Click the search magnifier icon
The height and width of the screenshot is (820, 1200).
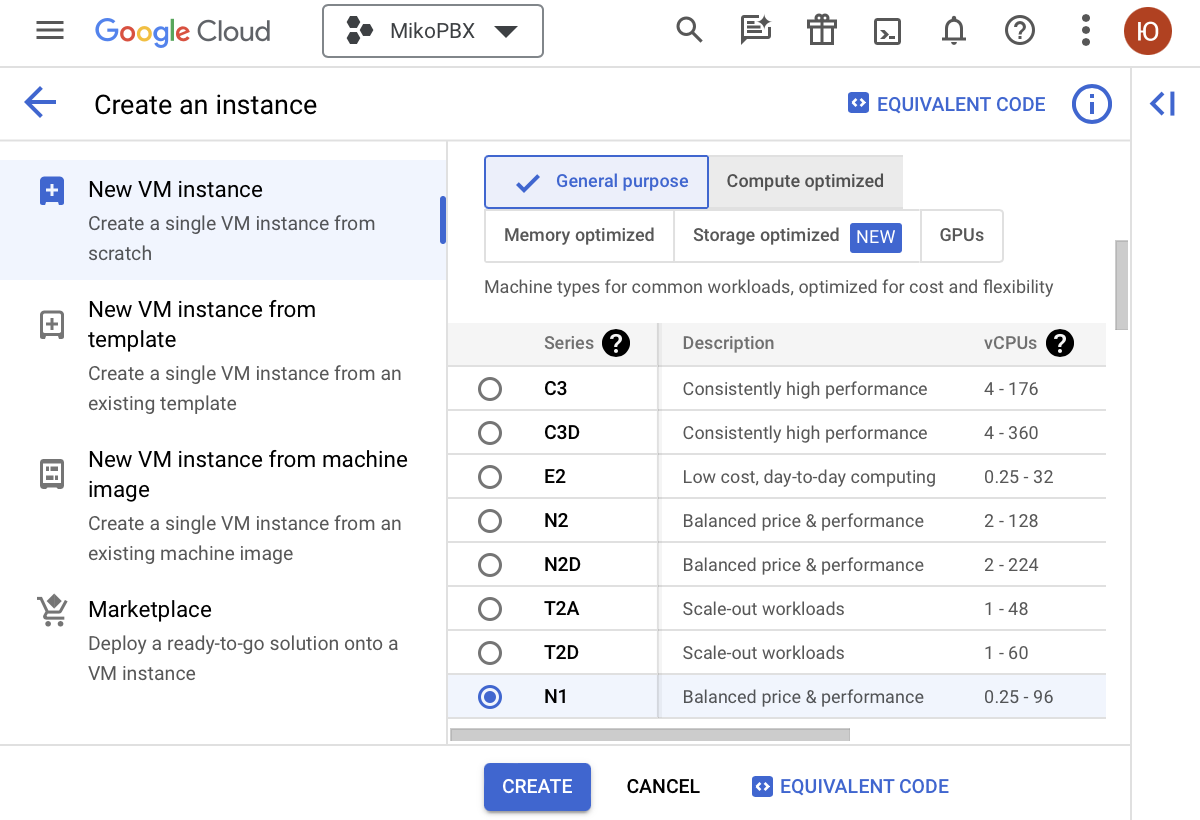689,31
